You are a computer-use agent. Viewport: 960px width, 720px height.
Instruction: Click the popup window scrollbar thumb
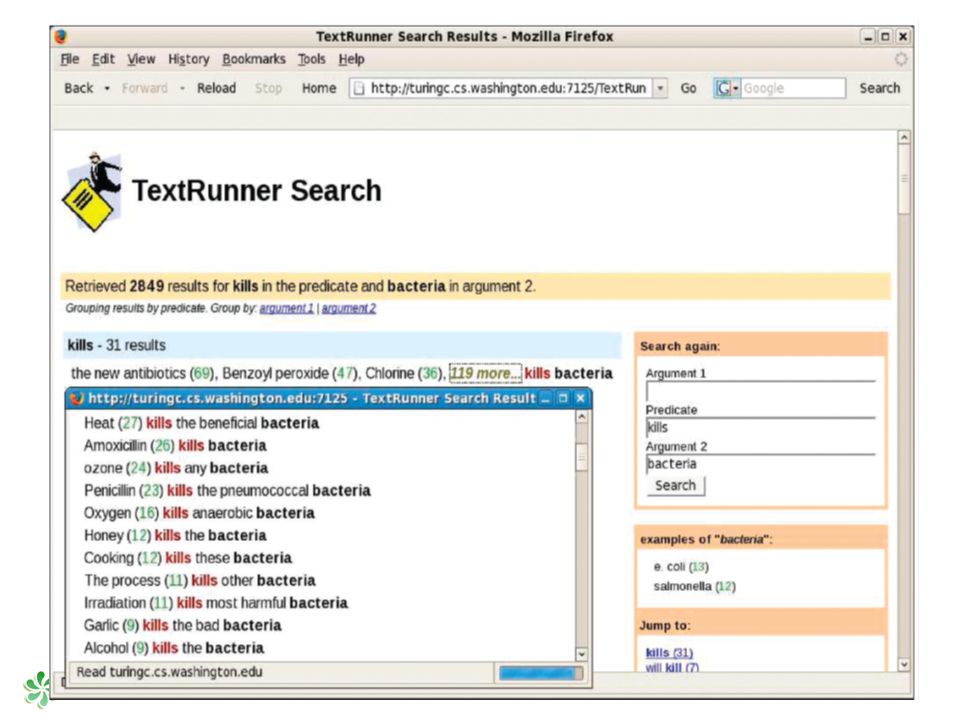coord(581,457)
